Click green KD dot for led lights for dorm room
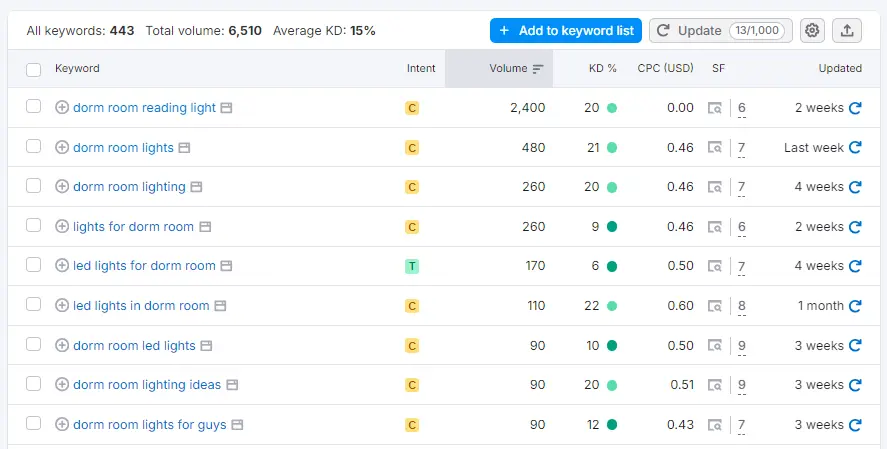The image size is (887, 449). pos(612,267)
